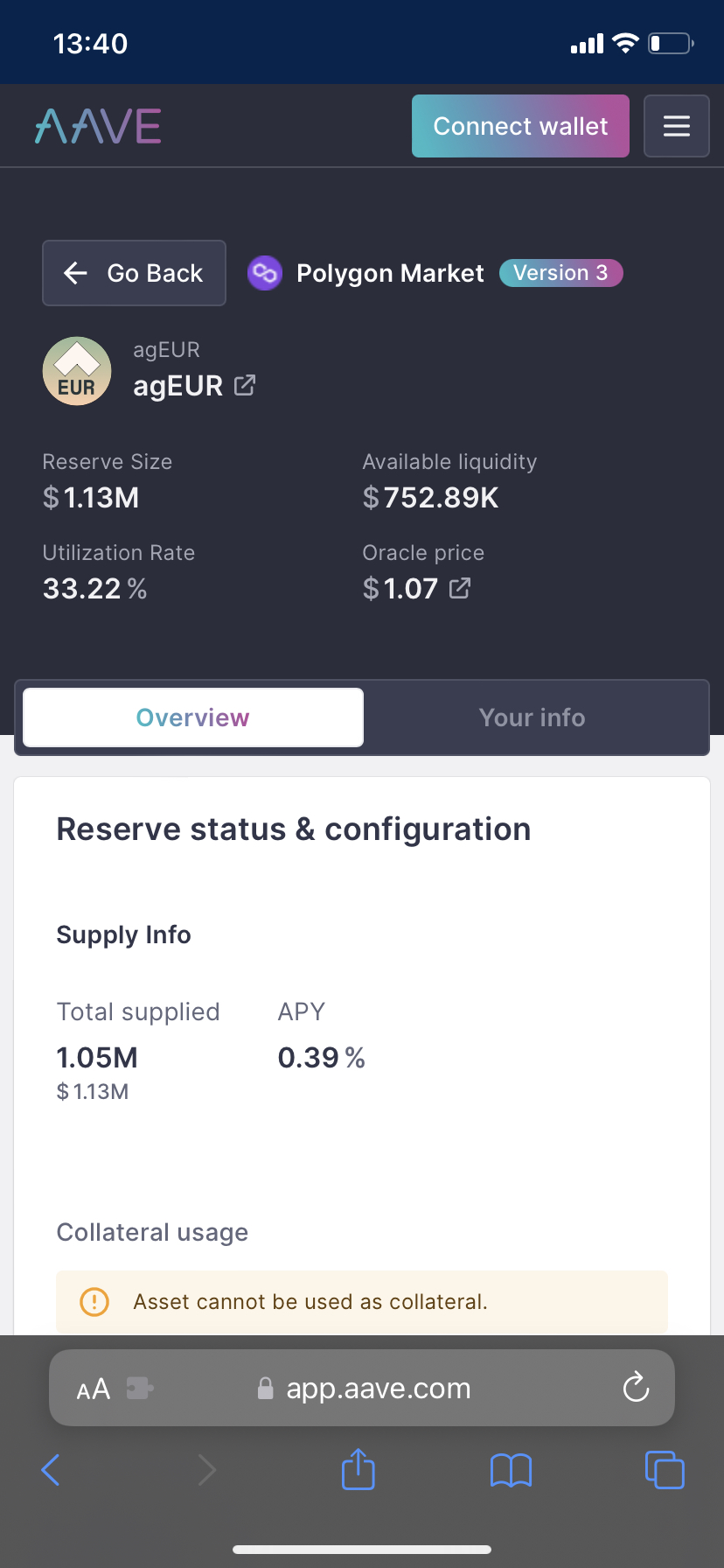This screenshot has height=1568, width=724.
Task: Click the page reload icon
Action: tap(635, 1388)
